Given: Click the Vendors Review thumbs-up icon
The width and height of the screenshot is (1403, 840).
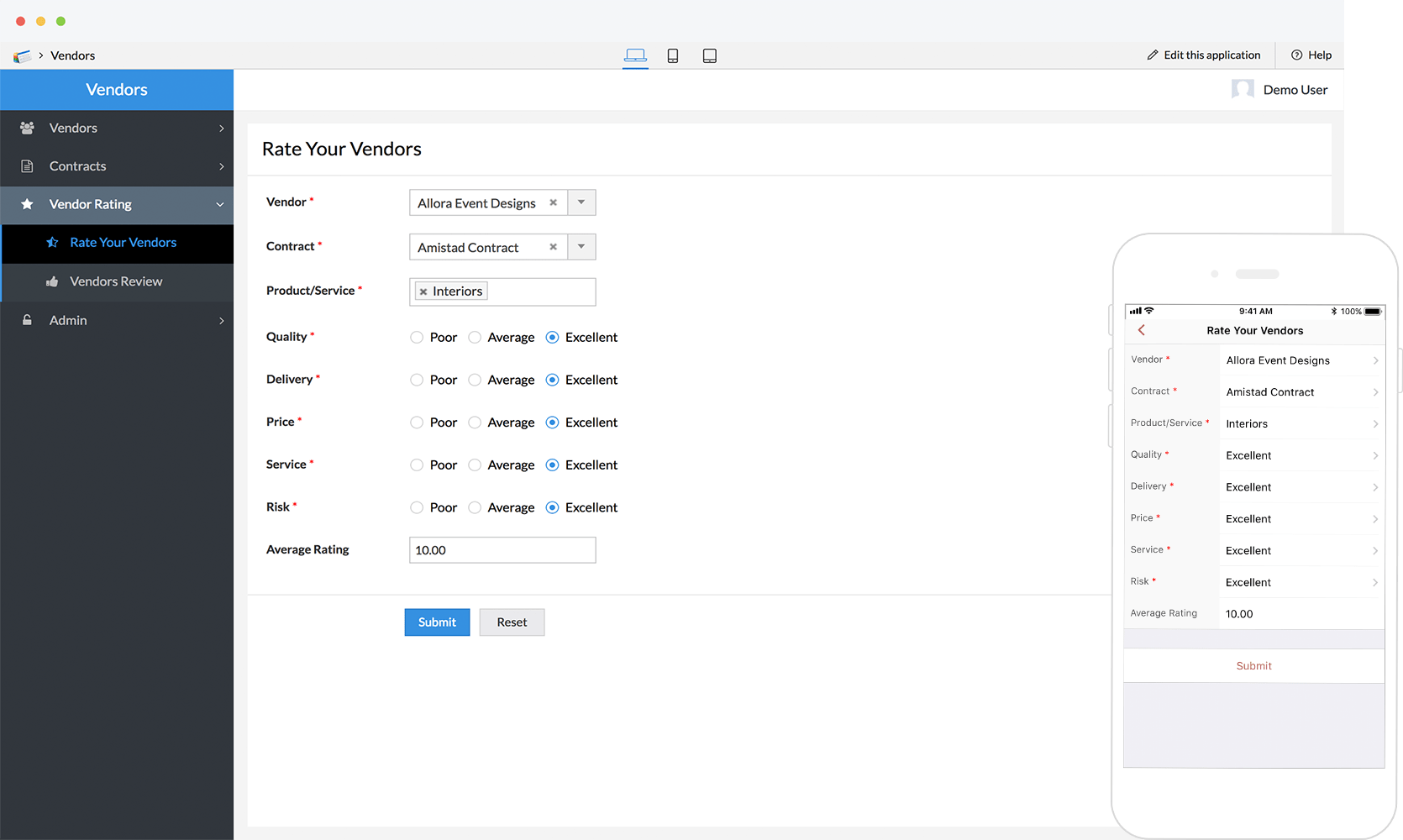Looking at the screenshot, I should [x=51, y=281].
